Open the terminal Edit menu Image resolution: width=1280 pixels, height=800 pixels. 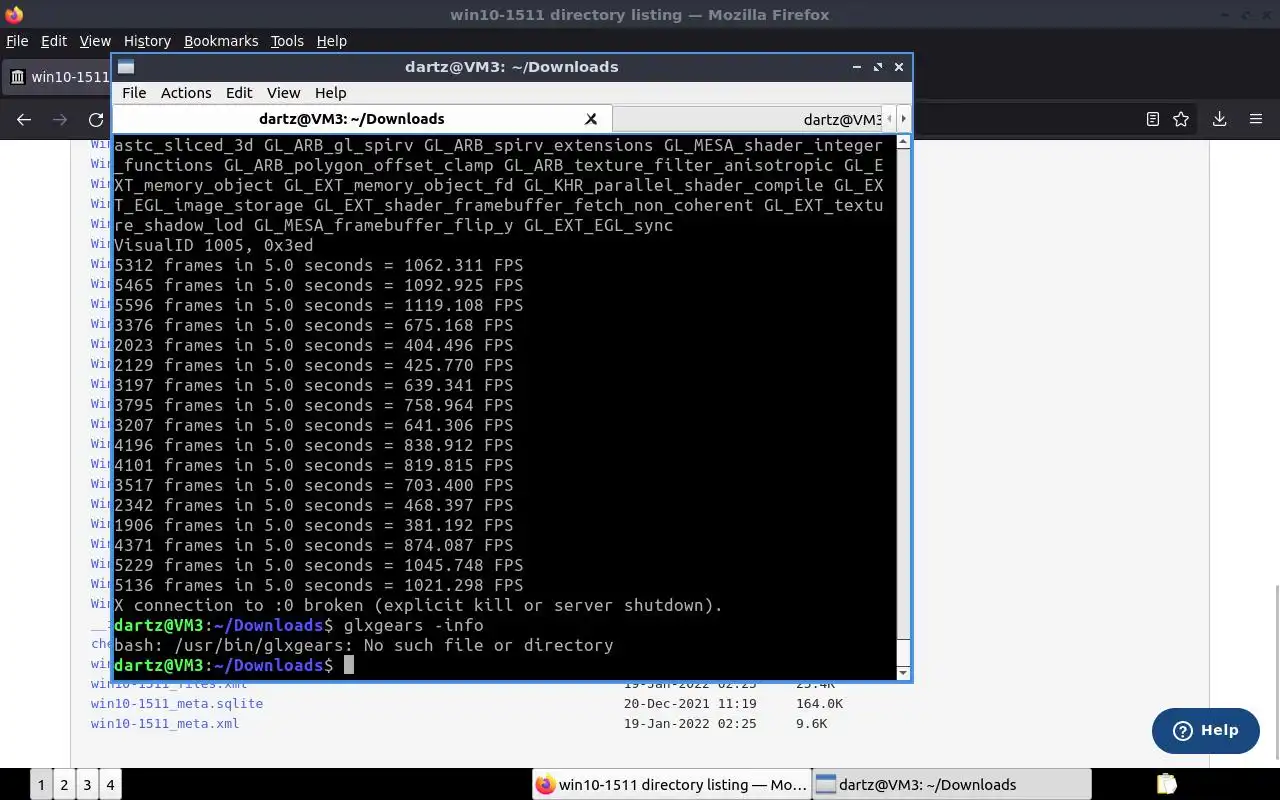pos(239,92)
